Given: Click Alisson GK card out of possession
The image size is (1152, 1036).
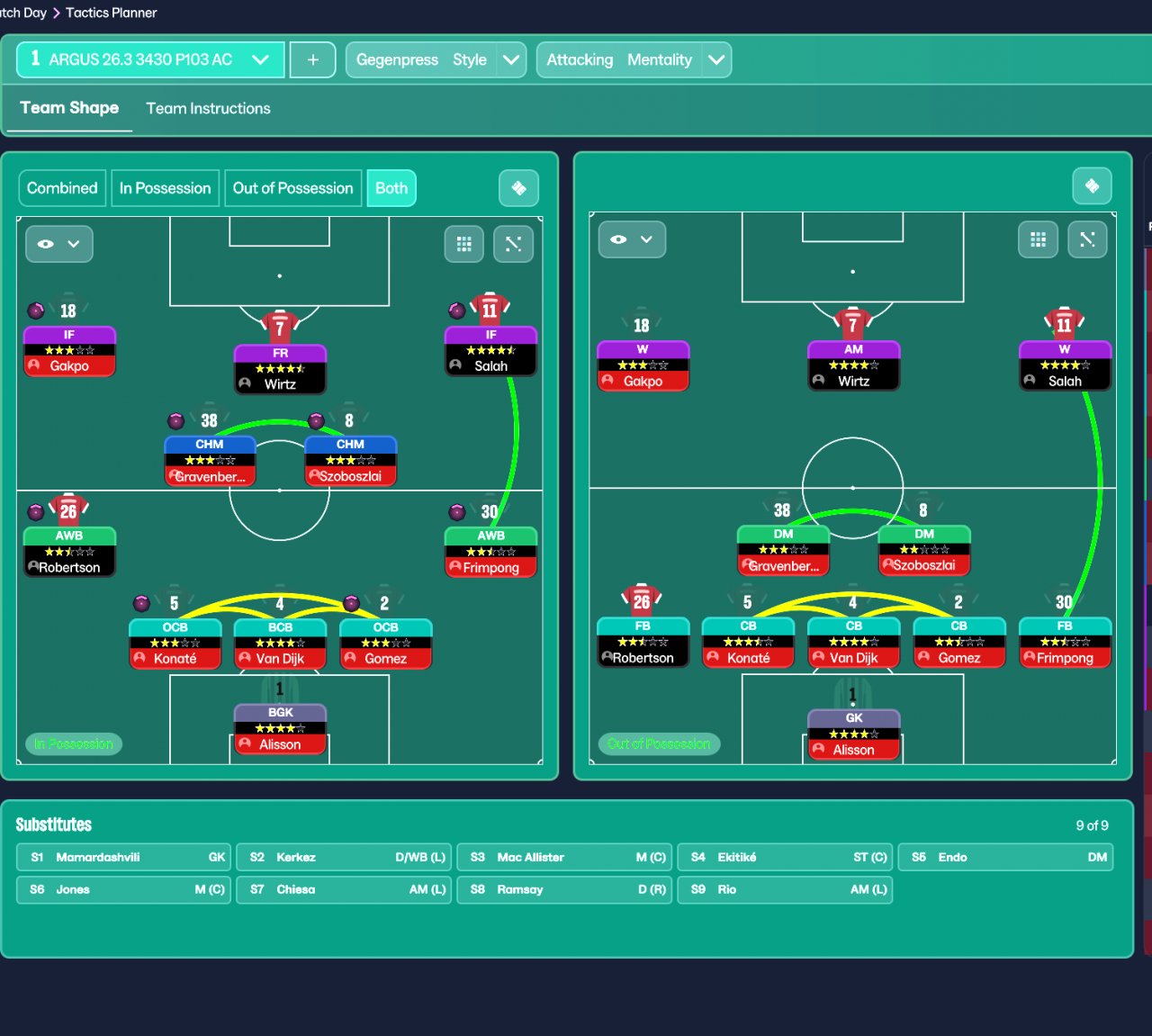Looking at the screenshot, I should [x=853, y=734].
